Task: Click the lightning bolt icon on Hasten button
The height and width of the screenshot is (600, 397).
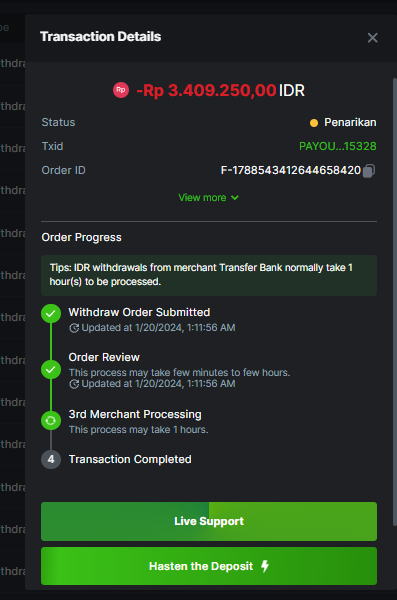Action: tap(265, 566)
